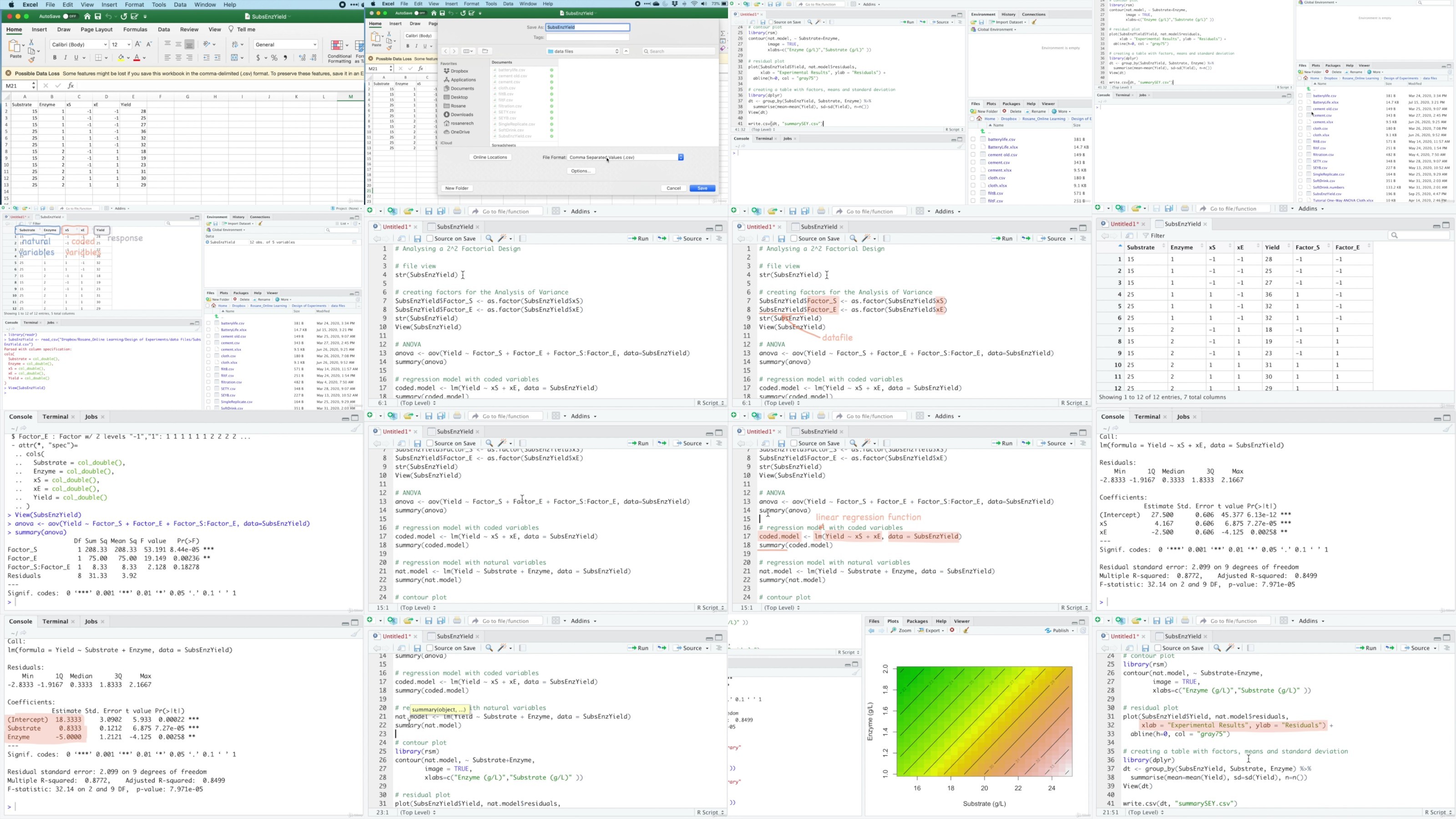Click the comma style number format icon

coord(285,58)
